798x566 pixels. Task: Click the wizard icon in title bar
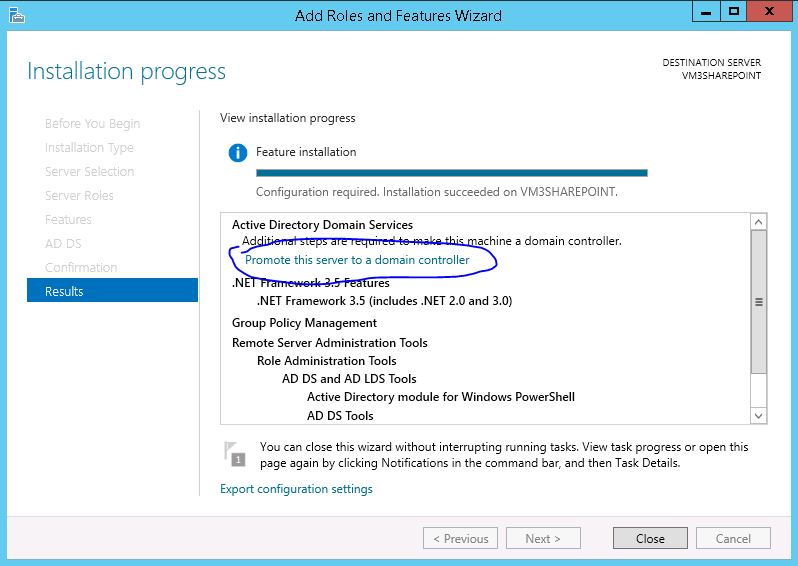pyautogui.click(x=16, y=15)
